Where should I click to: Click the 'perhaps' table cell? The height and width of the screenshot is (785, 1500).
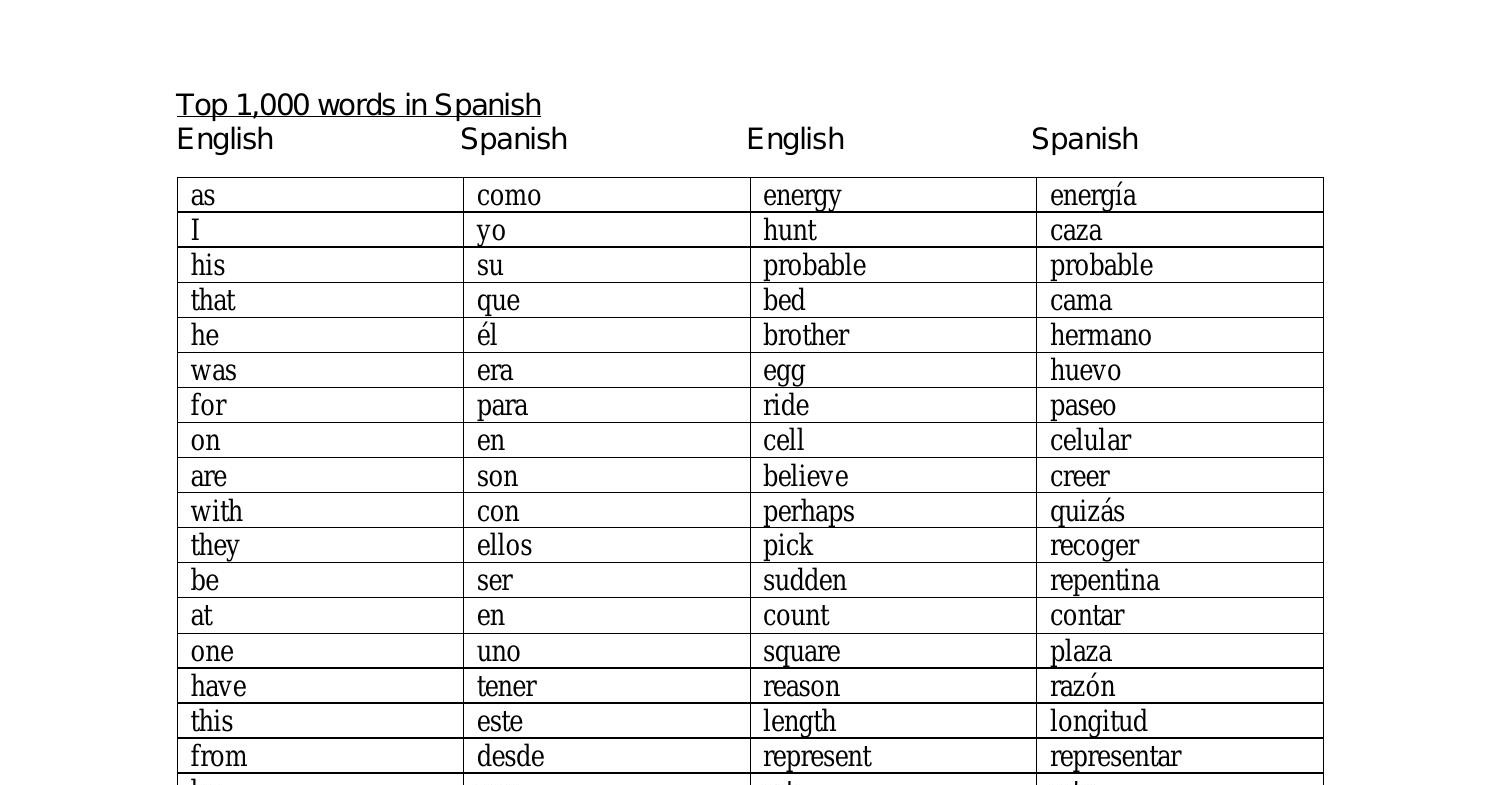pyautogui.click(x=809, y=512)
